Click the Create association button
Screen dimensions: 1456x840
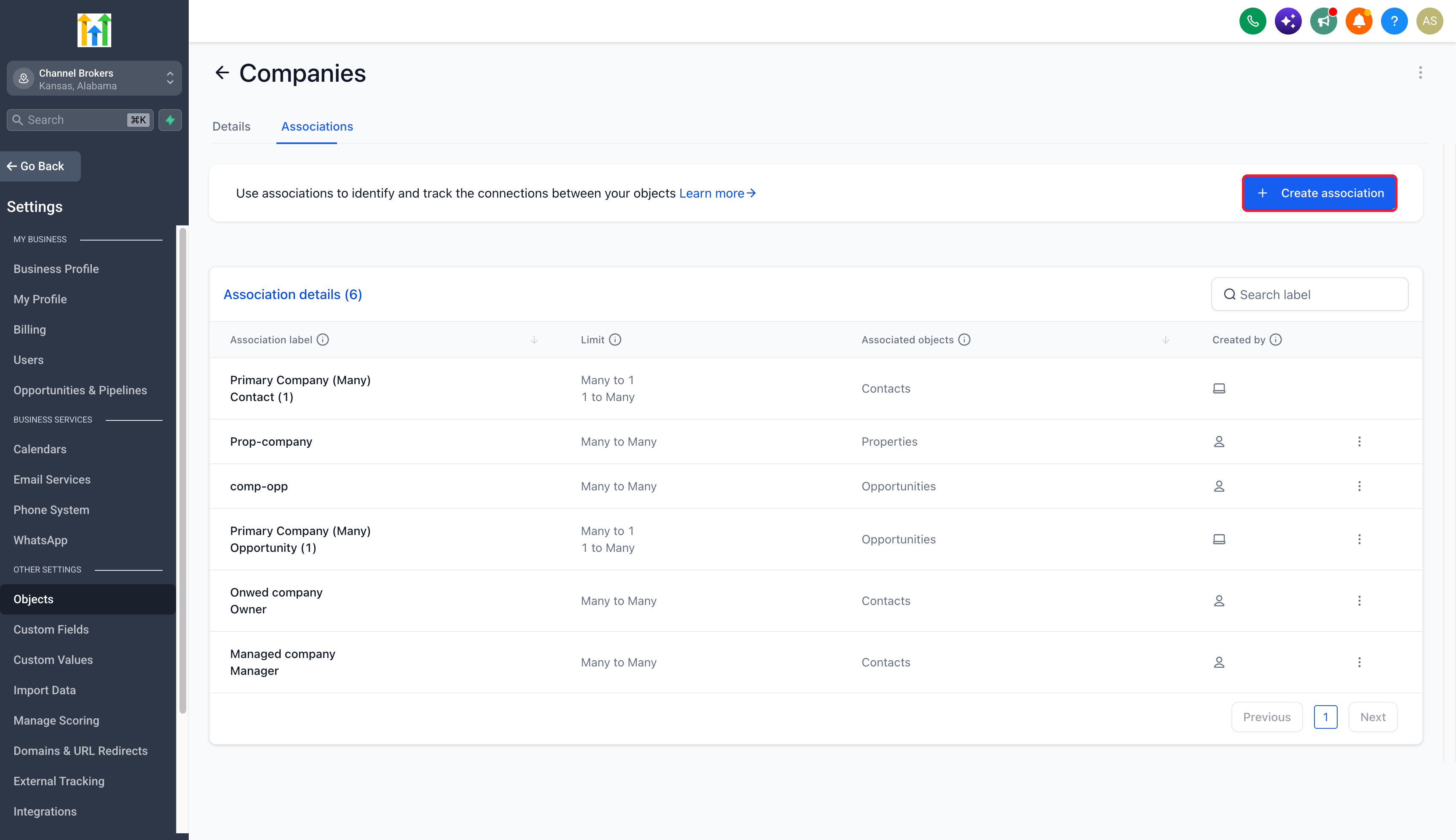(x=1319, y=193)
